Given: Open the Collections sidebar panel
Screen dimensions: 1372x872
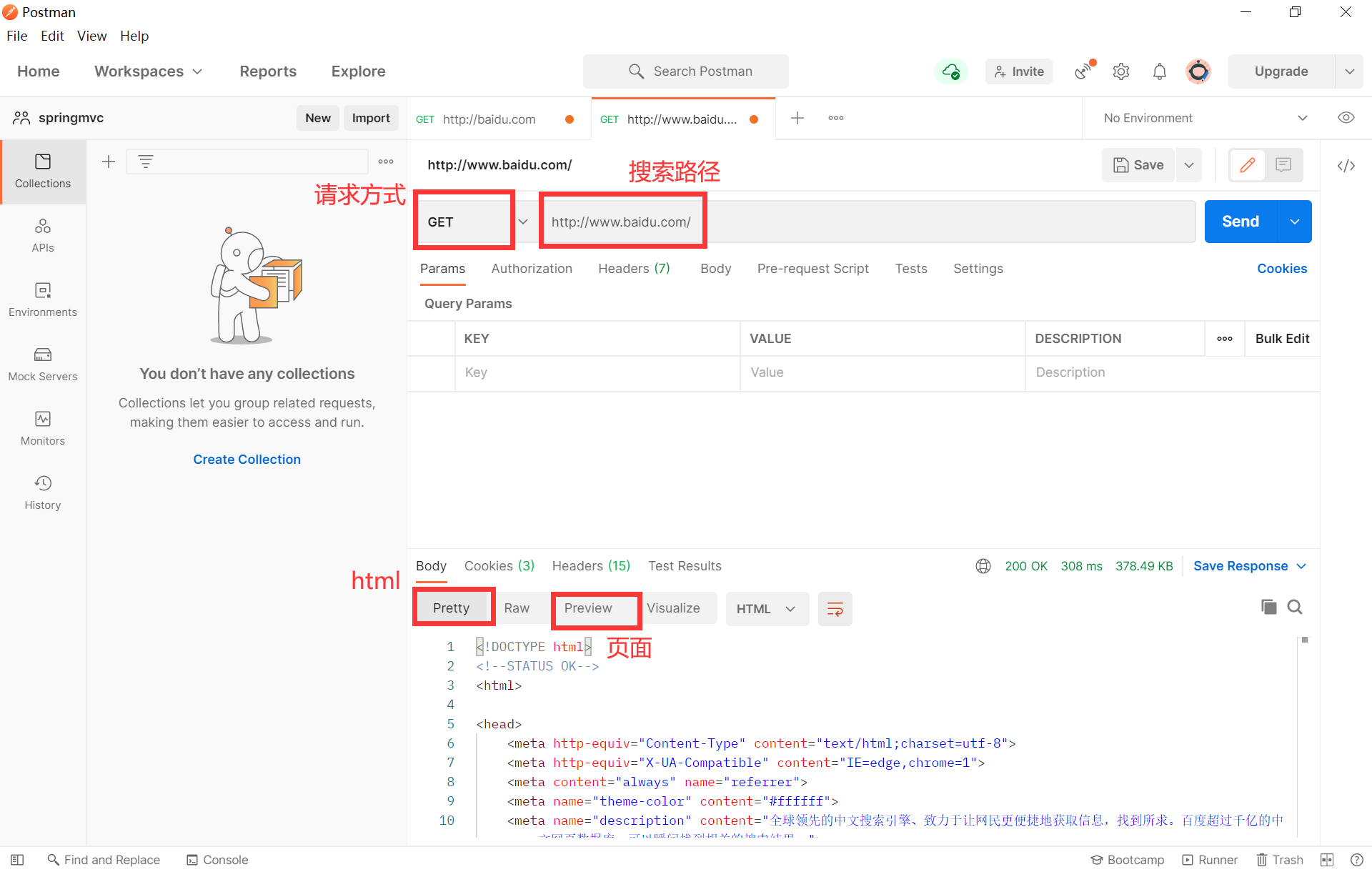Looking at the screenshot, I should pos(43,172).
